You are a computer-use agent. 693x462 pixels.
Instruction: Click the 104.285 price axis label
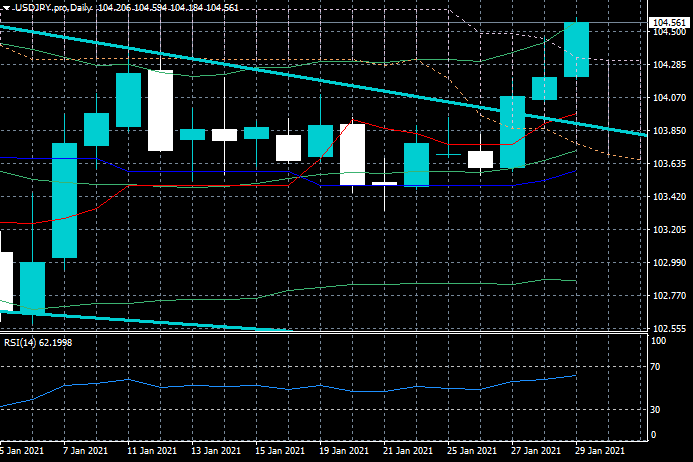(x=669, y=65)
